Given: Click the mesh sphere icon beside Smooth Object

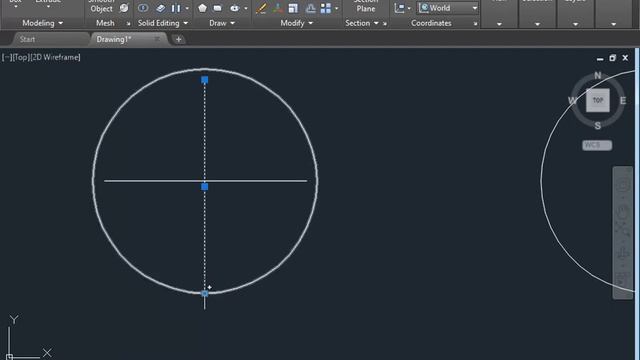Looking at the screenshot, I should click(124, 8).
